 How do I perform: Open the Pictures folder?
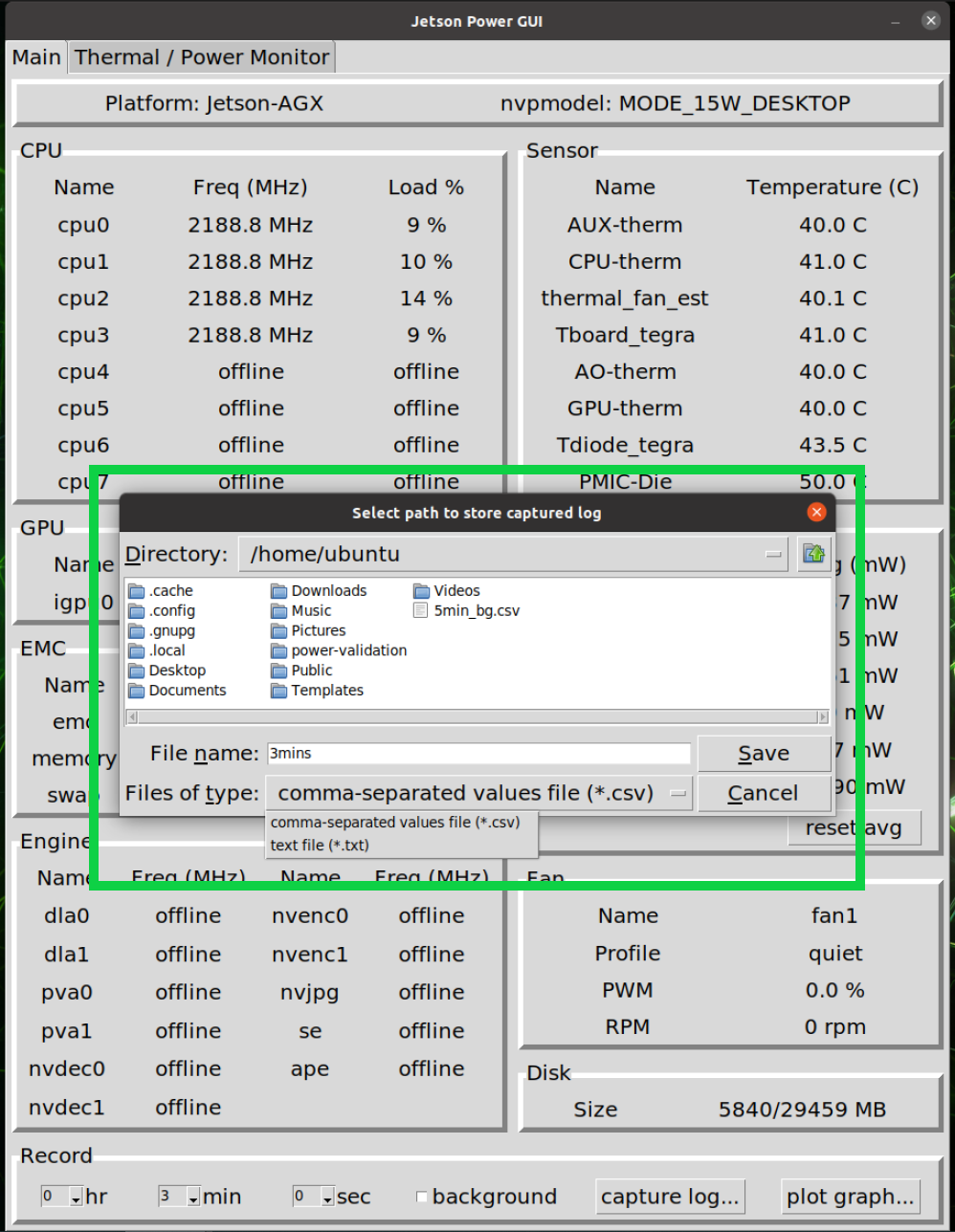click(x=316, y=630)
